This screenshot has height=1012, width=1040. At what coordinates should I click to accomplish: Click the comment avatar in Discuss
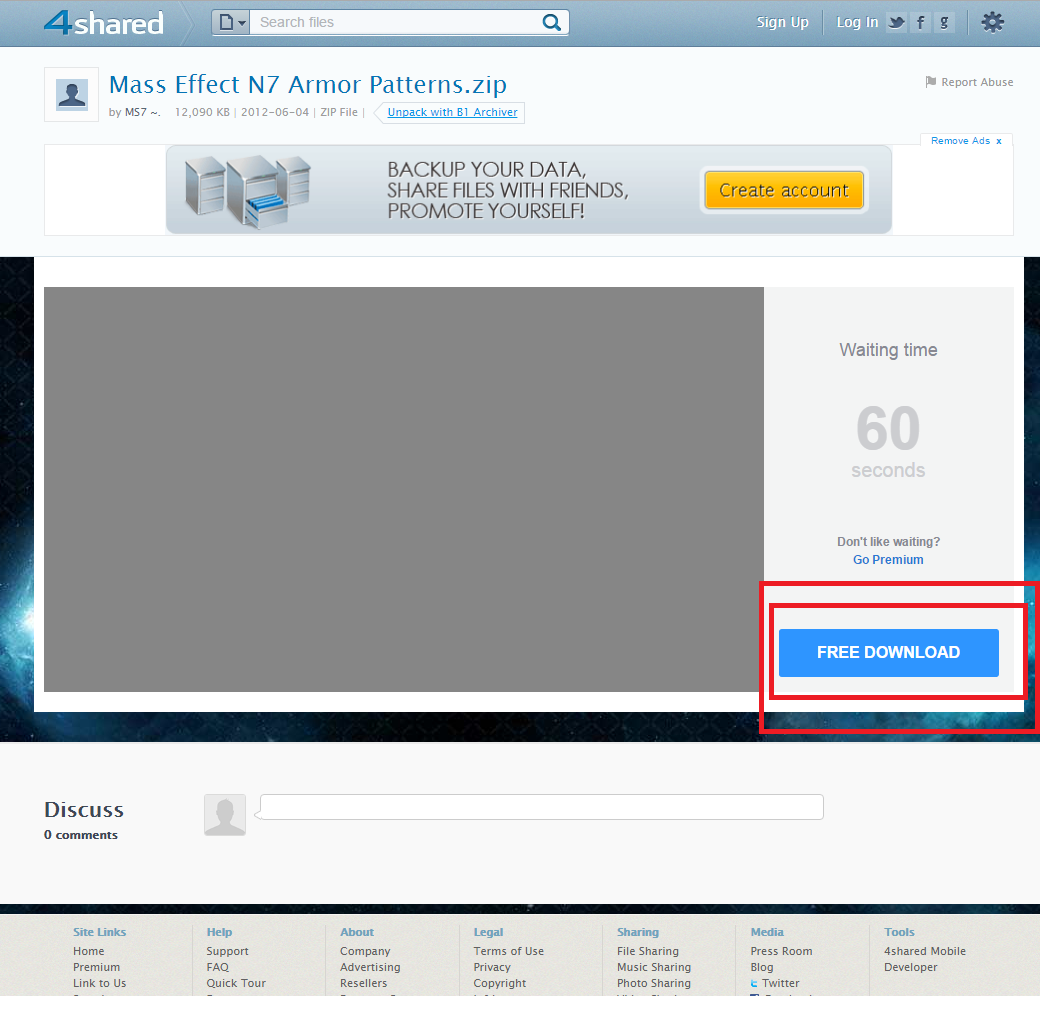pos(225,815)
